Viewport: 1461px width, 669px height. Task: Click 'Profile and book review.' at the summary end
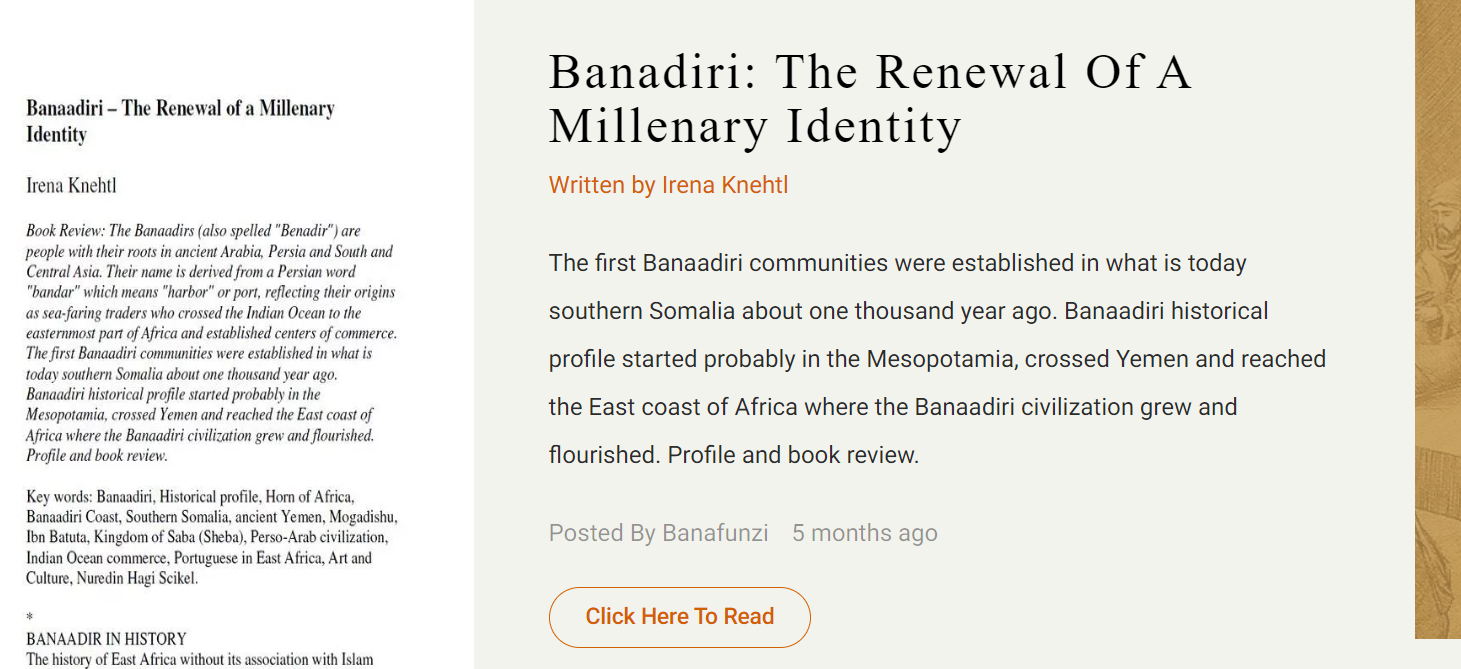(793, 455)
